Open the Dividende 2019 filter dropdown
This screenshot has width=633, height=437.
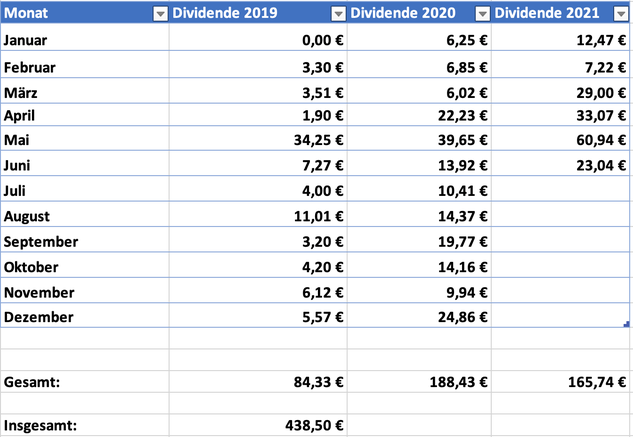(x=338, y=14)
